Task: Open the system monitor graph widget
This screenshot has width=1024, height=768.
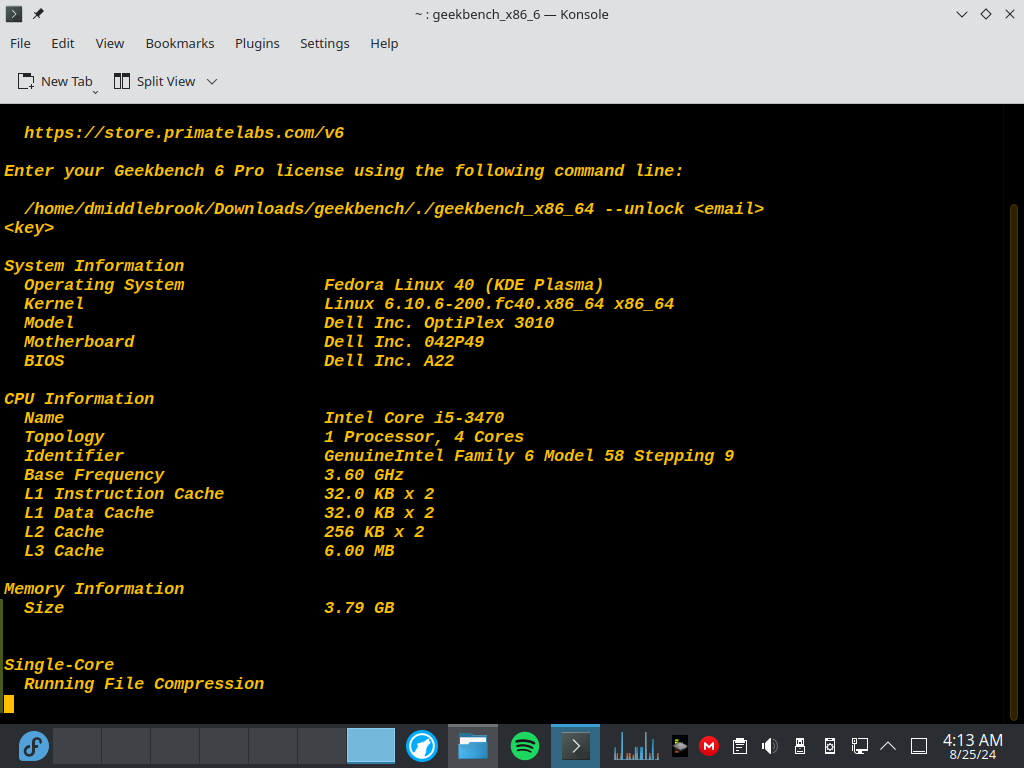Action: [635, 746]
